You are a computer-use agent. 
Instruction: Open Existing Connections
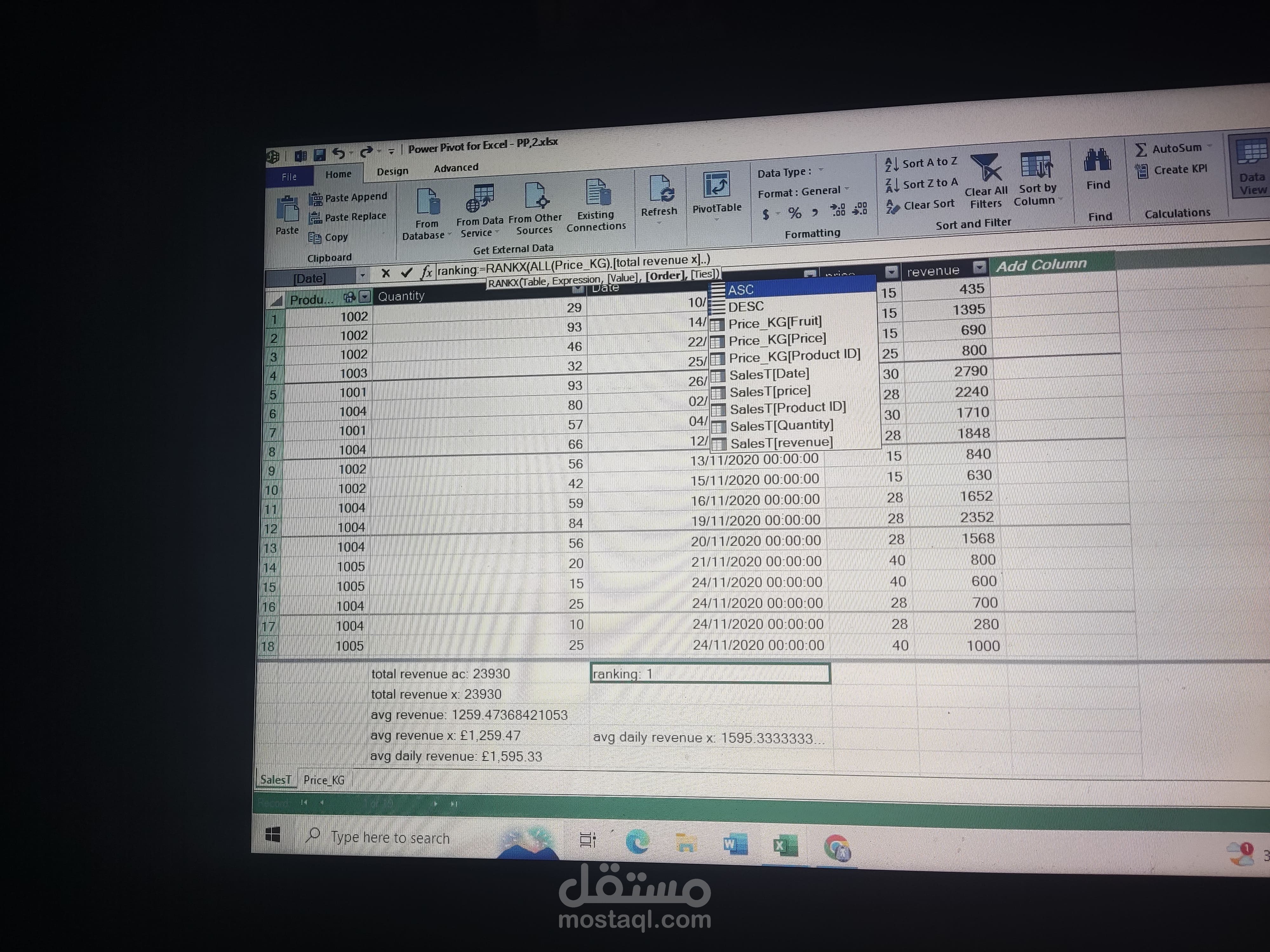pyautogui.click(x=596, y=205)
